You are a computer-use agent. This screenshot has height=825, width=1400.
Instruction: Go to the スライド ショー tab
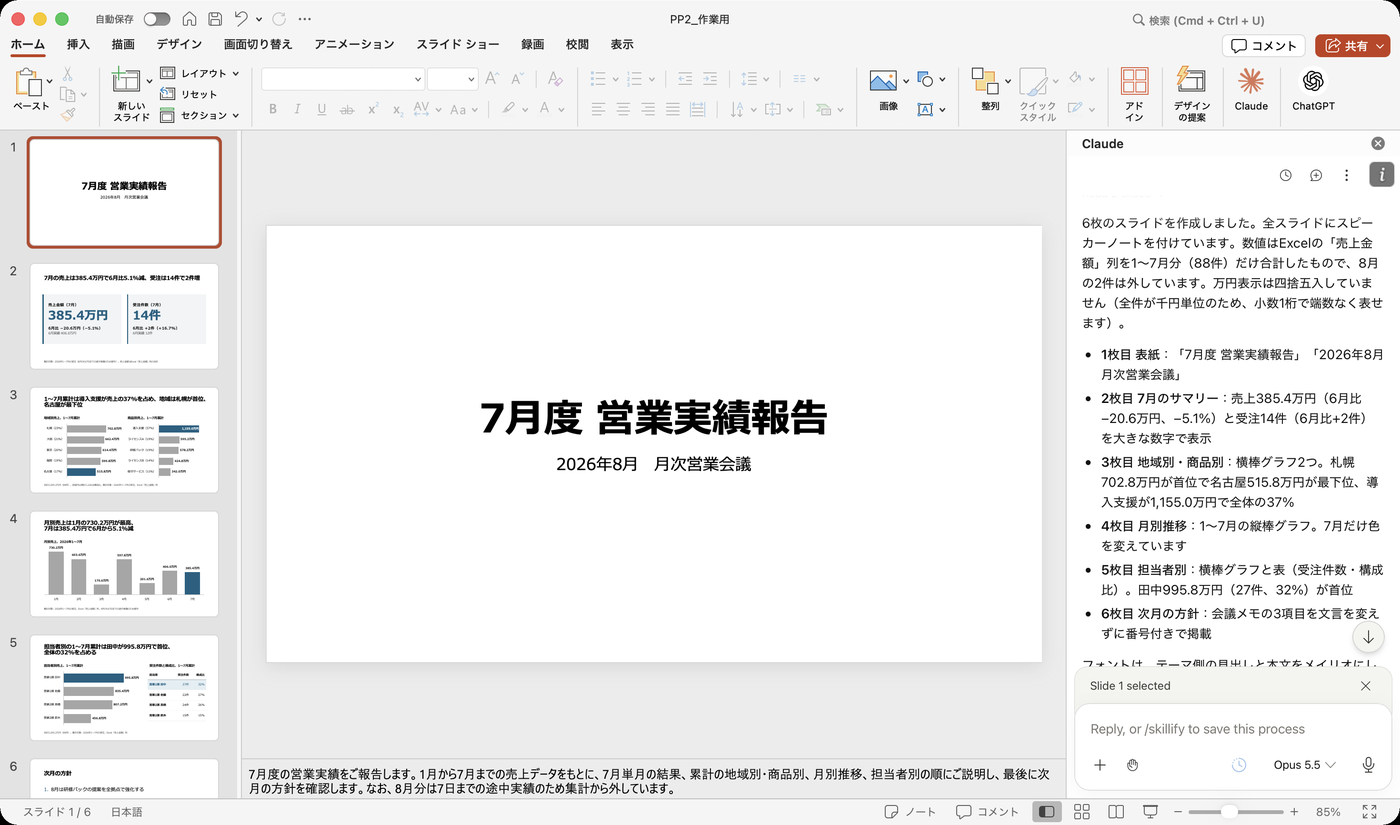pyautogui.click(x=458, y=45)
